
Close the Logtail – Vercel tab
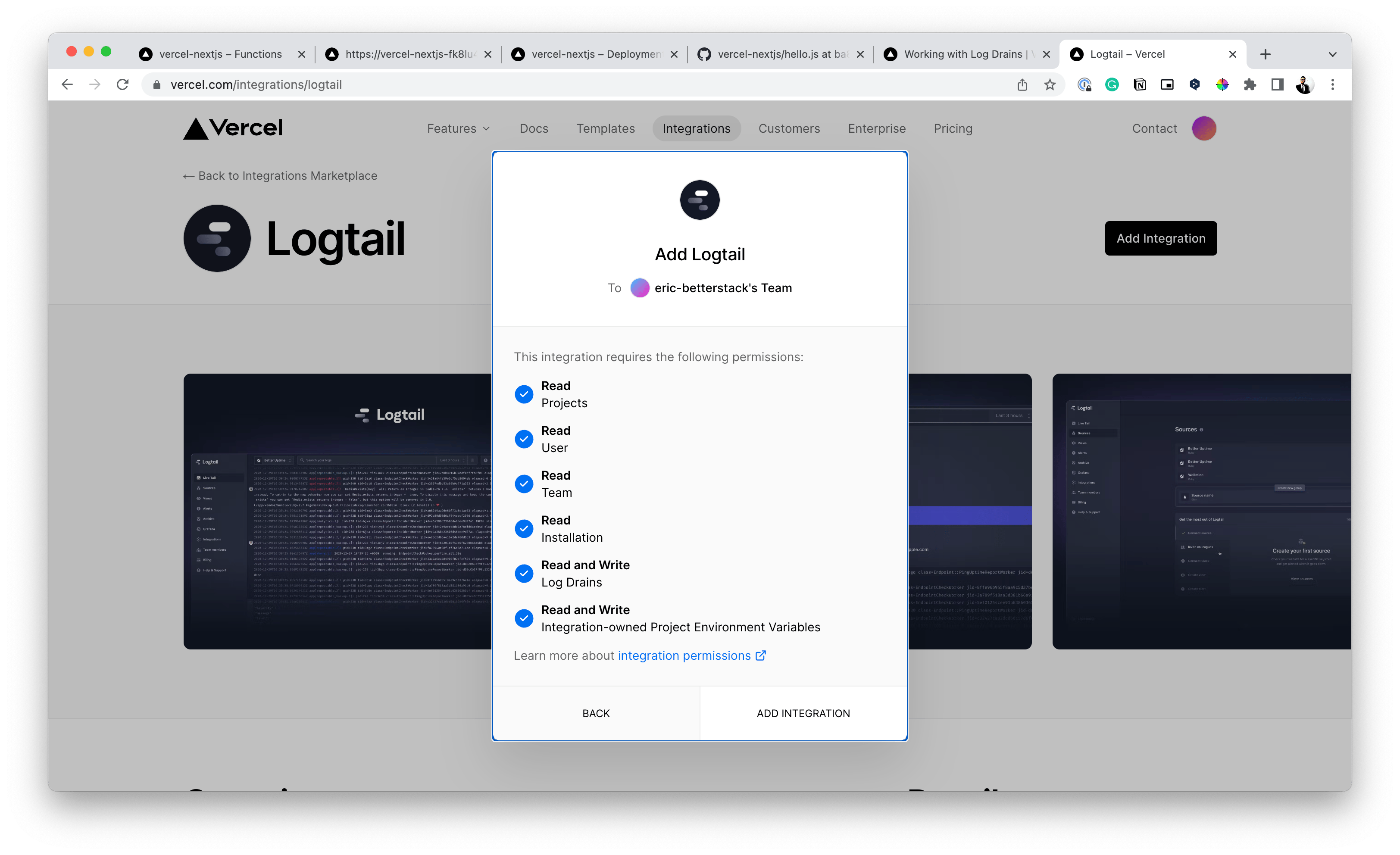[1232, 55]
